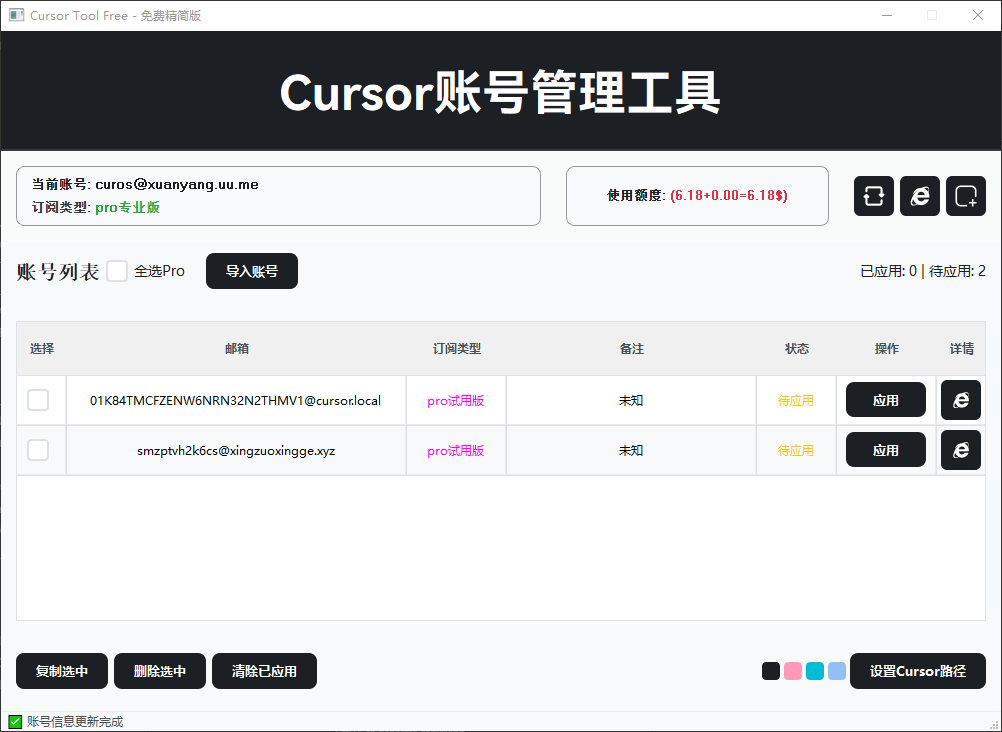Click the application icon in the title bar
Image resolution: width=1002 pixels, height=732 pixels.
[16, 15]
